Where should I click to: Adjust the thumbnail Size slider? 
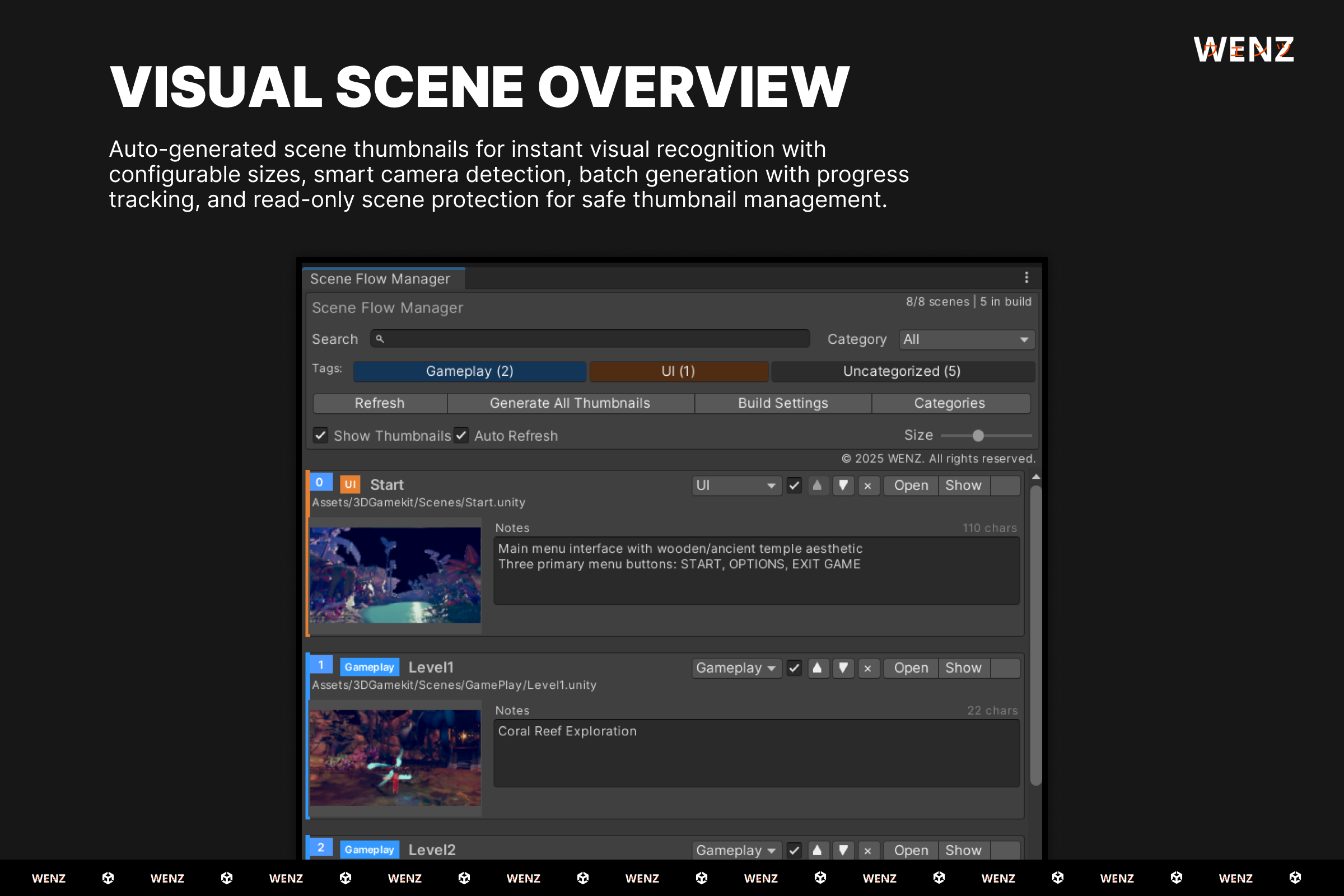point(986,436)
